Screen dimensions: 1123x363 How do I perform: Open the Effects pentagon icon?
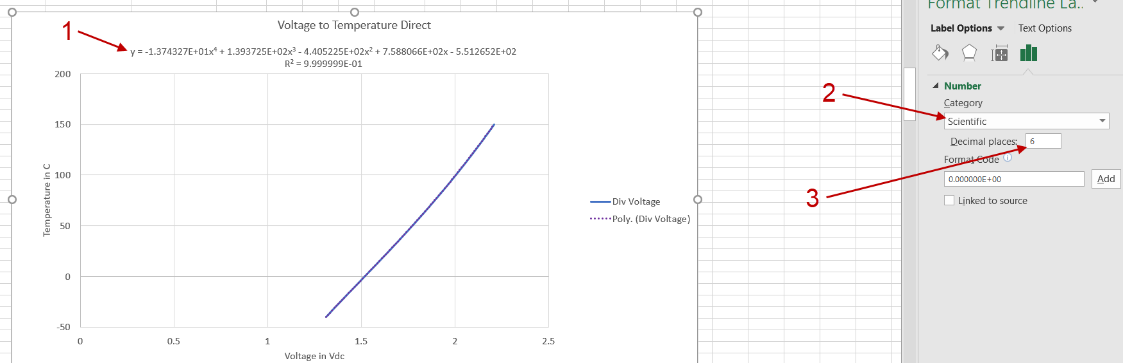(x=968, y=54)
